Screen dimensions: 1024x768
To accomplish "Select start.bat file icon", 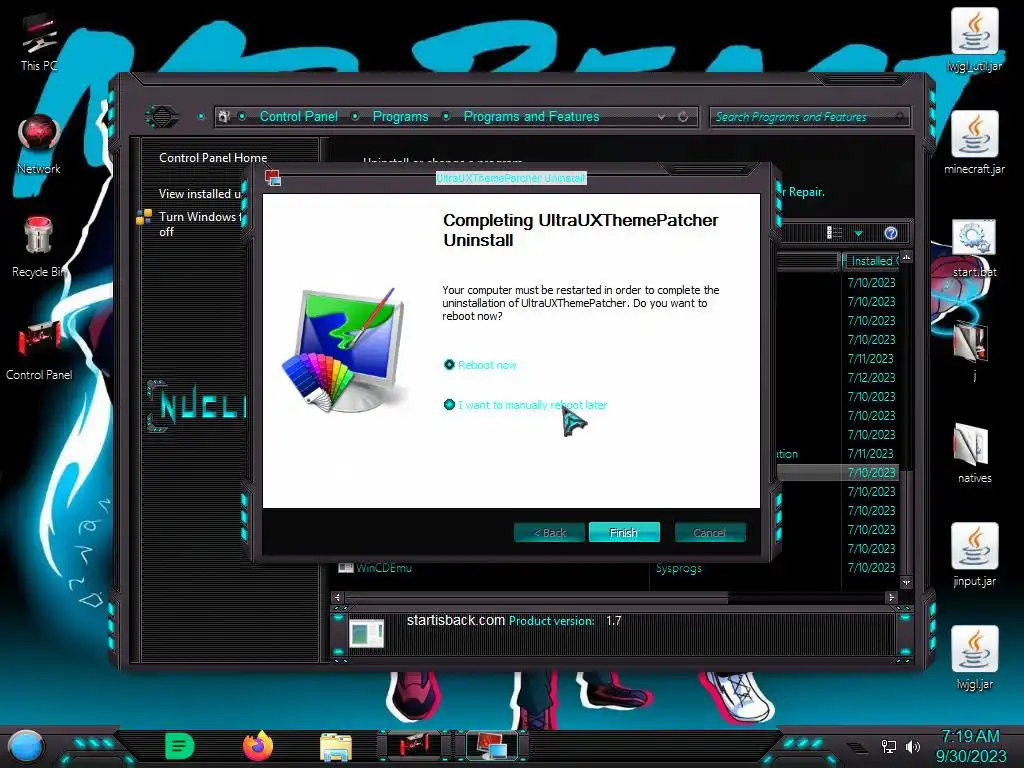I will (974, 248).
